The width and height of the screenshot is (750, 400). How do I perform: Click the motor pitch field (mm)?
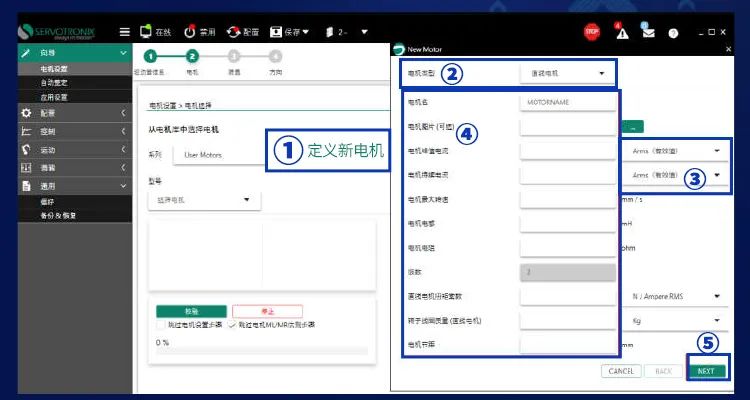(568, 345)
